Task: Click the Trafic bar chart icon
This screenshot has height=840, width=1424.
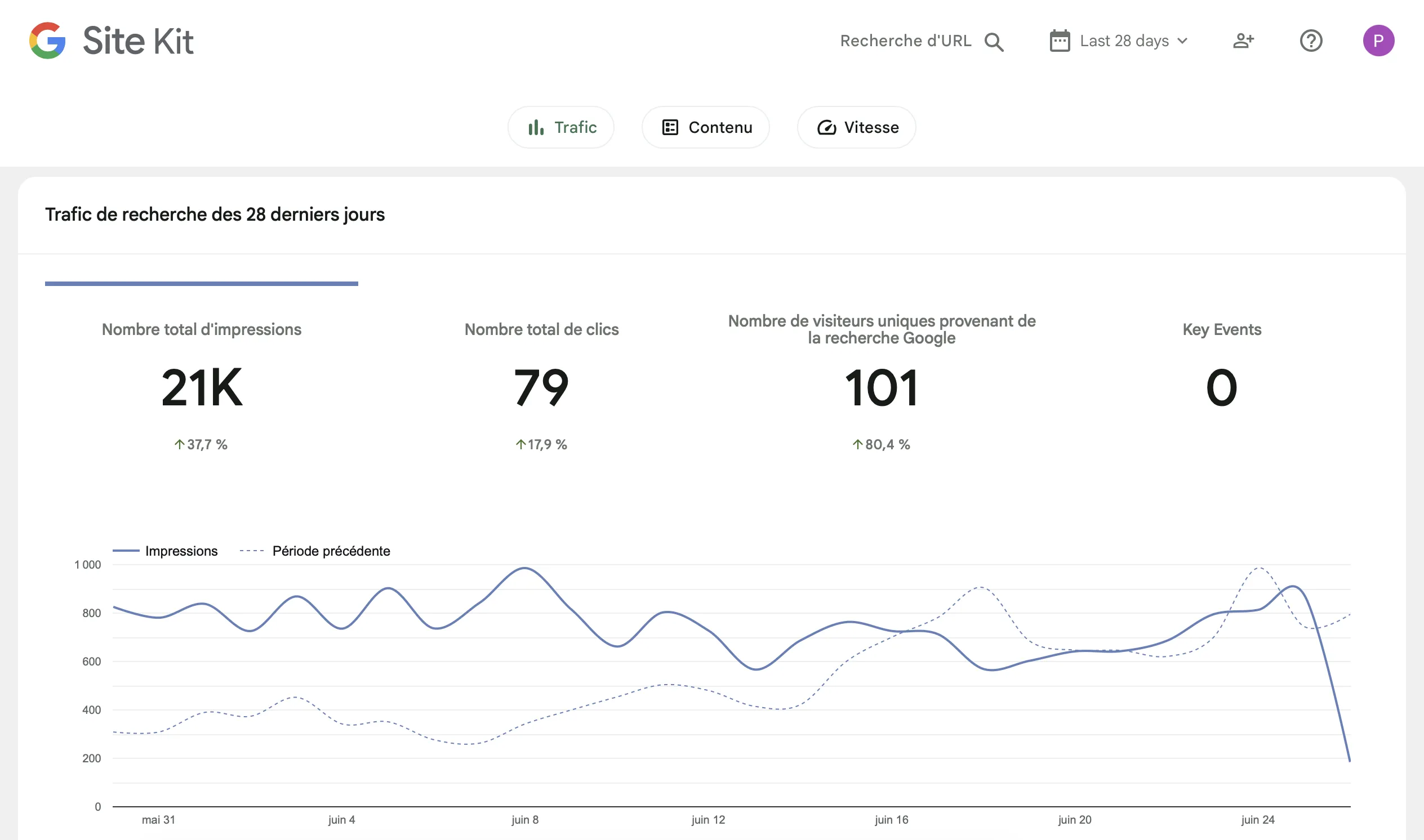Action: [536, 127]
